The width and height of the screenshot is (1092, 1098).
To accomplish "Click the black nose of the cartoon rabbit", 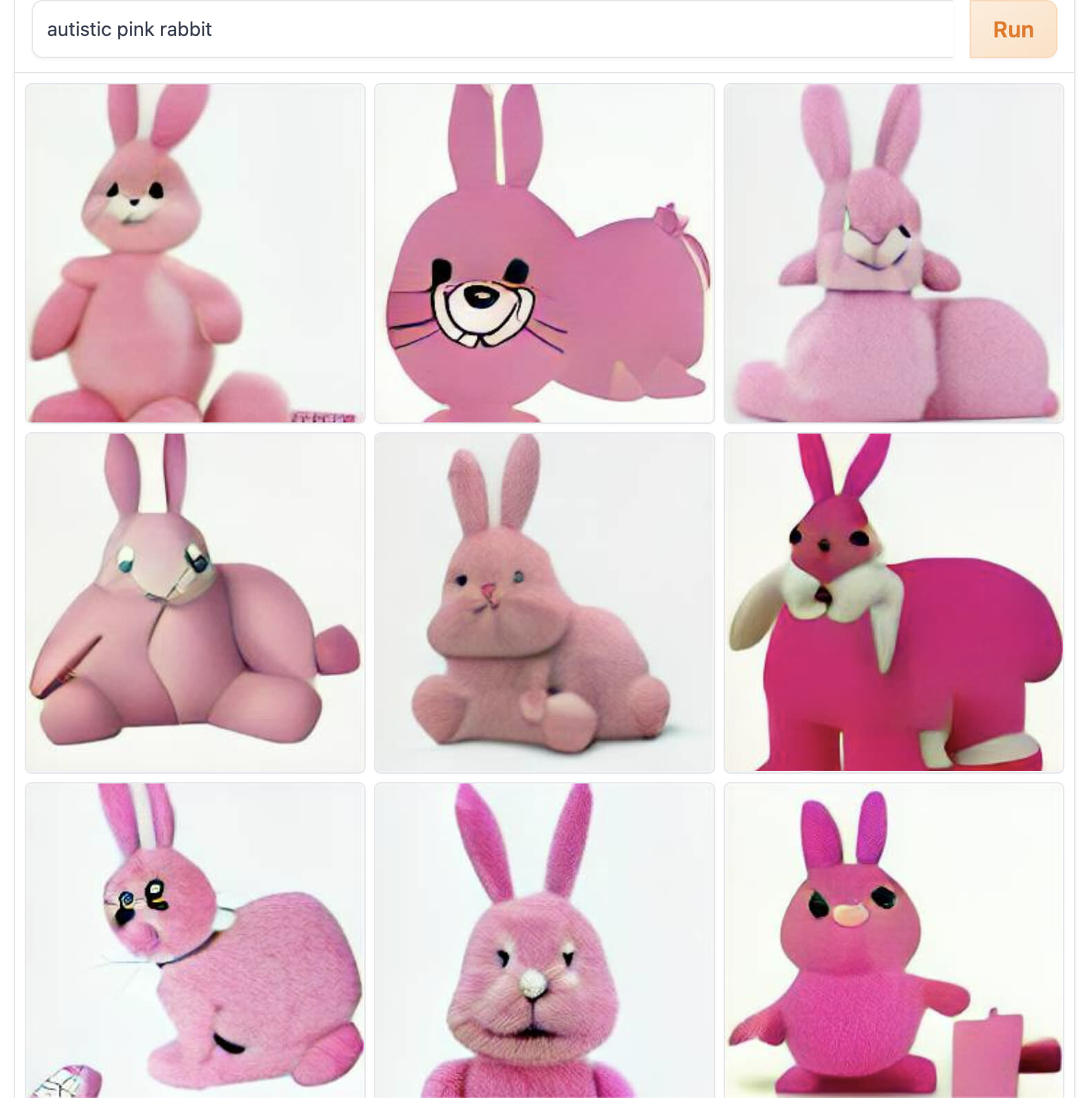I will (481, 297).
